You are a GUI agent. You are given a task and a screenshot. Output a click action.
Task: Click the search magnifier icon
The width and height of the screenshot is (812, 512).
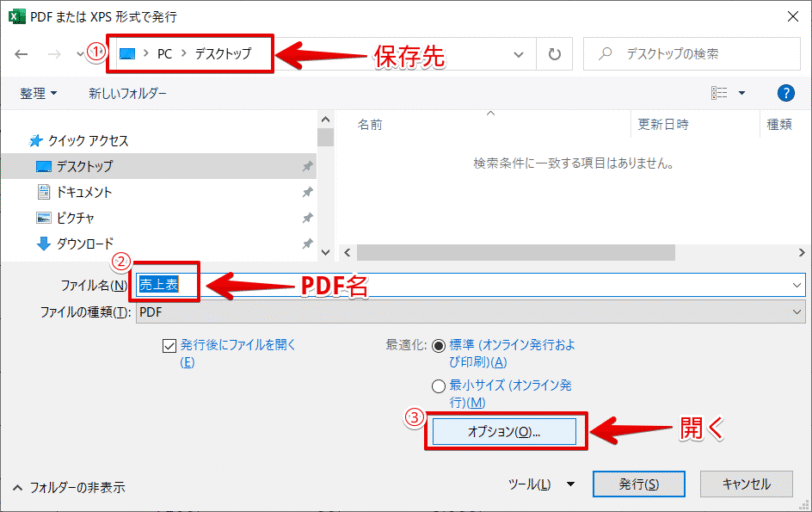[x=605, y=53]
